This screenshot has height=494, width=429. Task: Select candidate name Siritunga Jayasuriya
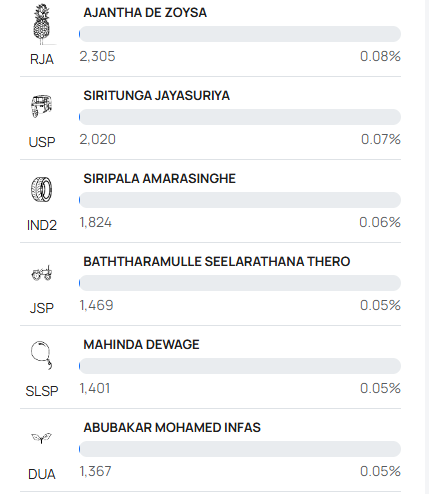pyautogui.click(x=156, y=96)
